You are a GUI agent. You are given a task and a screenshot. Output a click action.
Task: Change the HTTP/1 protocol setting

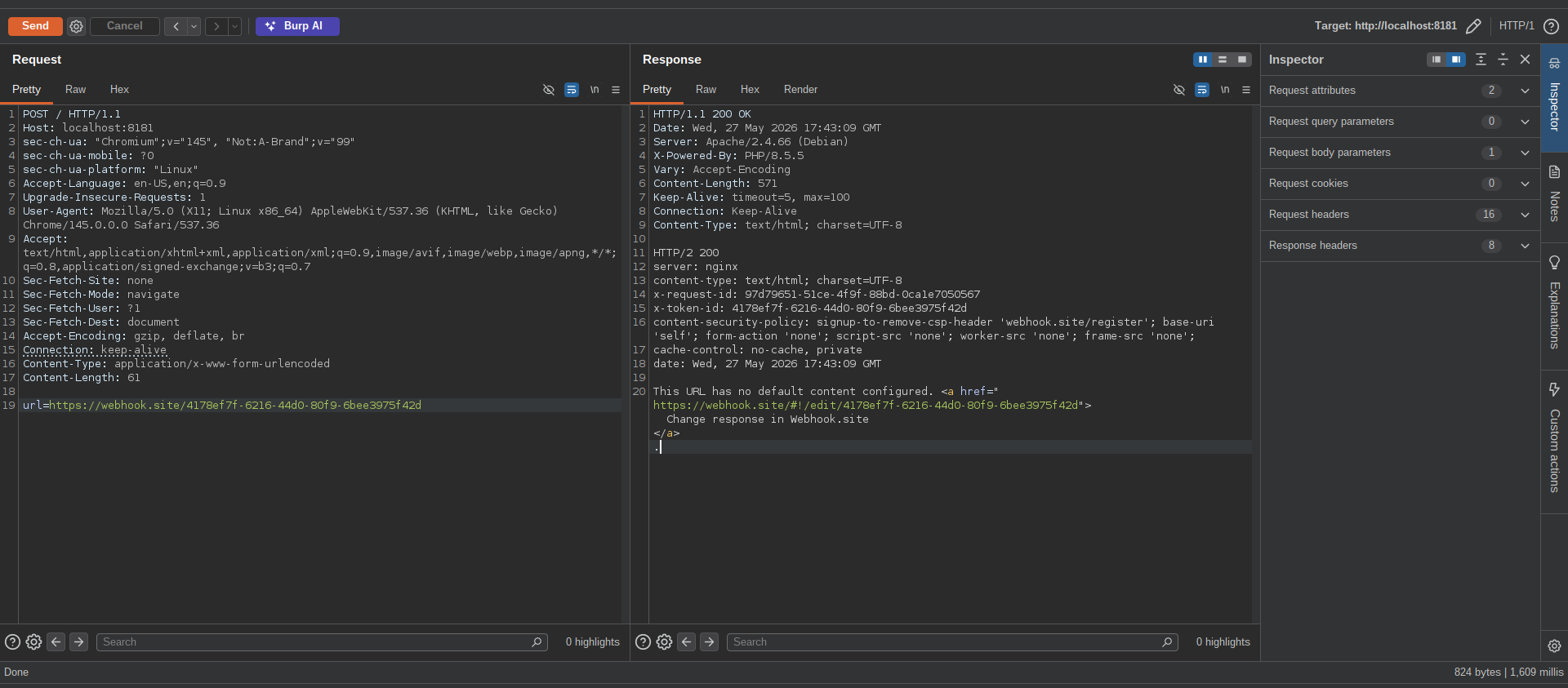(x=1517, y=26)
